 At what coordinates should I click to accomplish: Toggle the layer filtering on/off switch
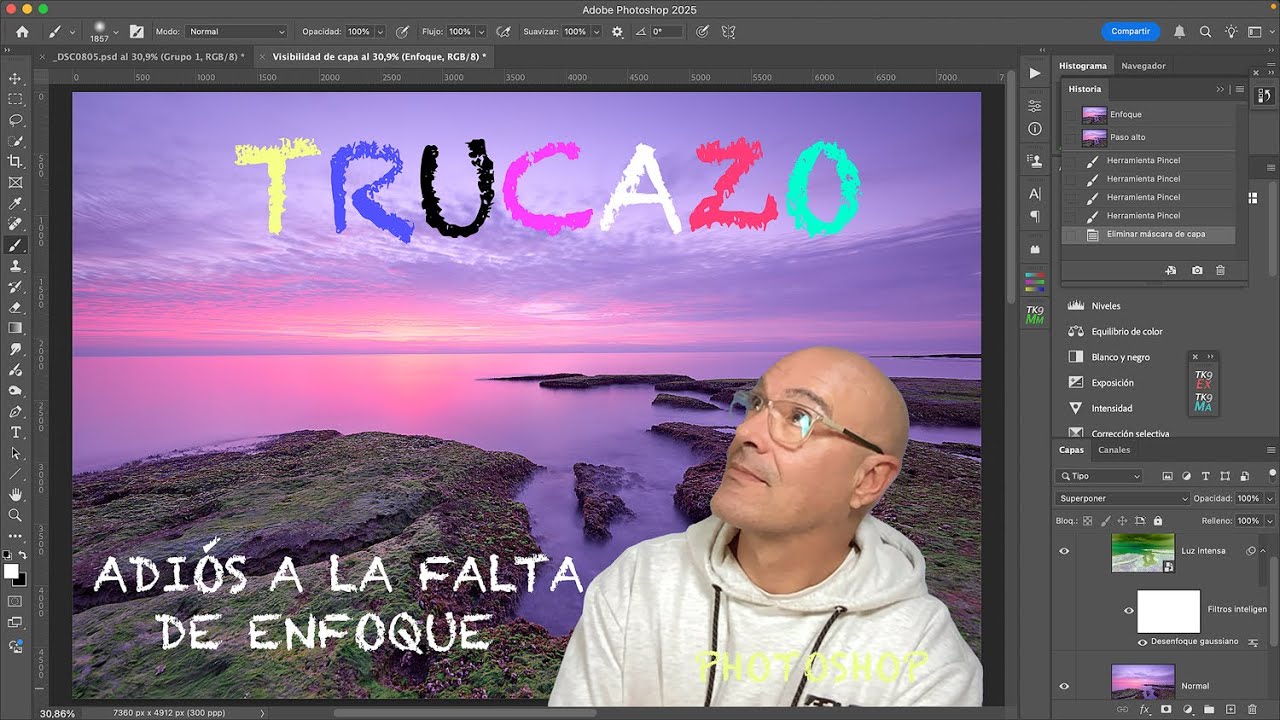(1272, 474)
